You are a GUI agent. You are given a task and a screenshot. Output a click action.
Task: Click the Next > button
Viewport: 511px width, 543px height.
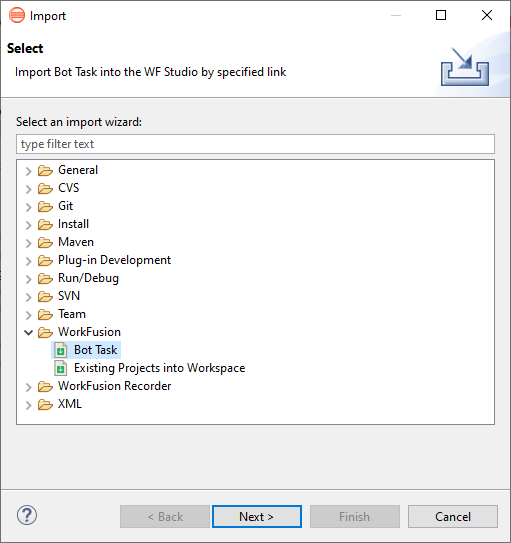(257, 517)
